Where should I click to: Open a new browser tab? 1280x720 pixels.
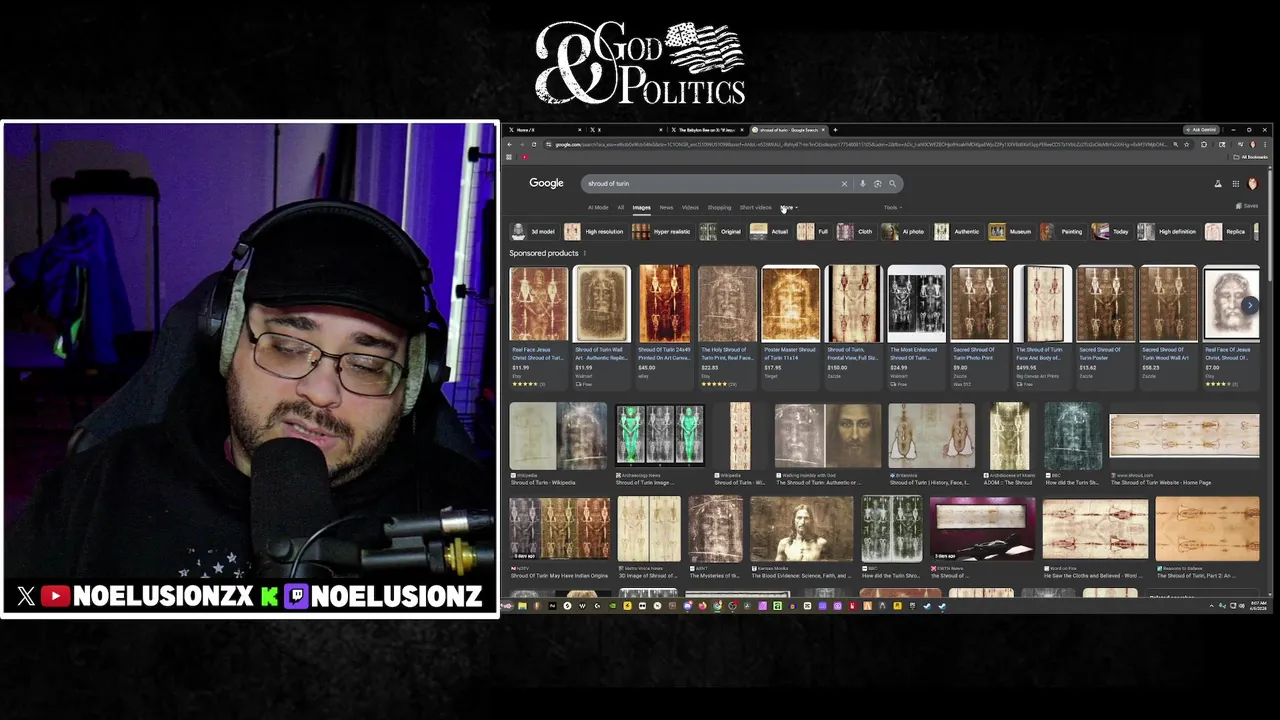tap(835, 130)
